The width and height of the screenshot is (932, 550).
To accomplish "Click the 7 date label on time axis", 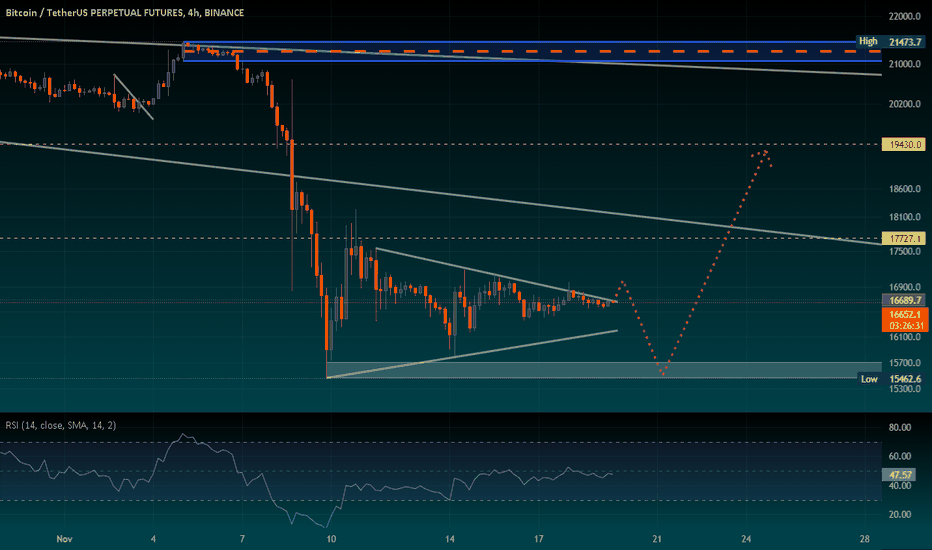I will click(242, 539).
